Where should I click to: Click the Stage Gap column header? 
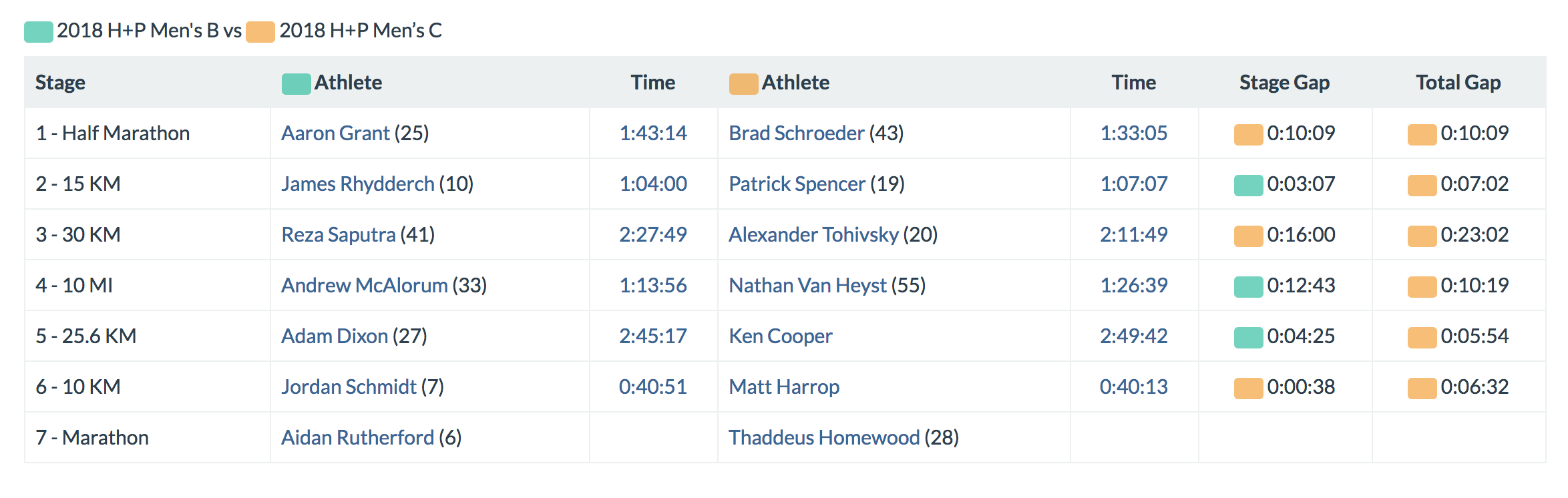(x=1284, y=83)
